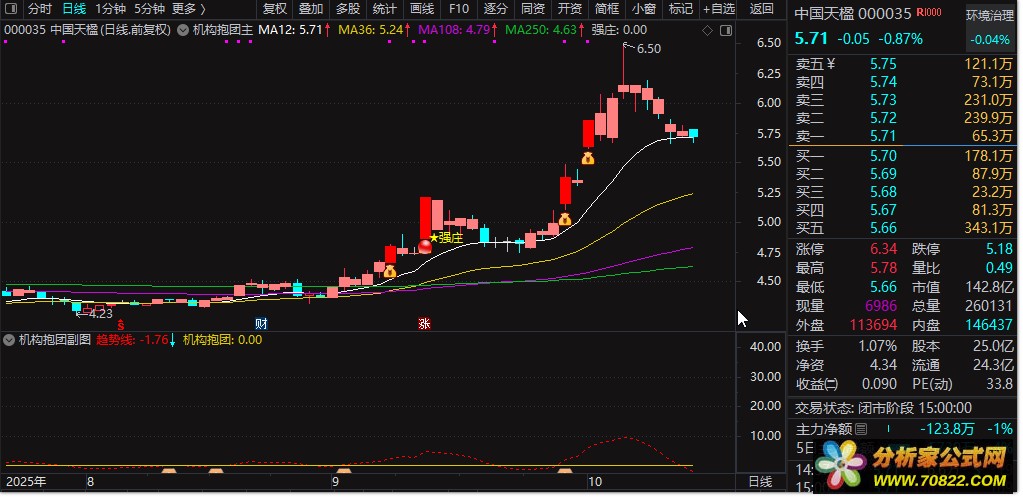Click the 财 financial event marker

click(x=261, y=324)
